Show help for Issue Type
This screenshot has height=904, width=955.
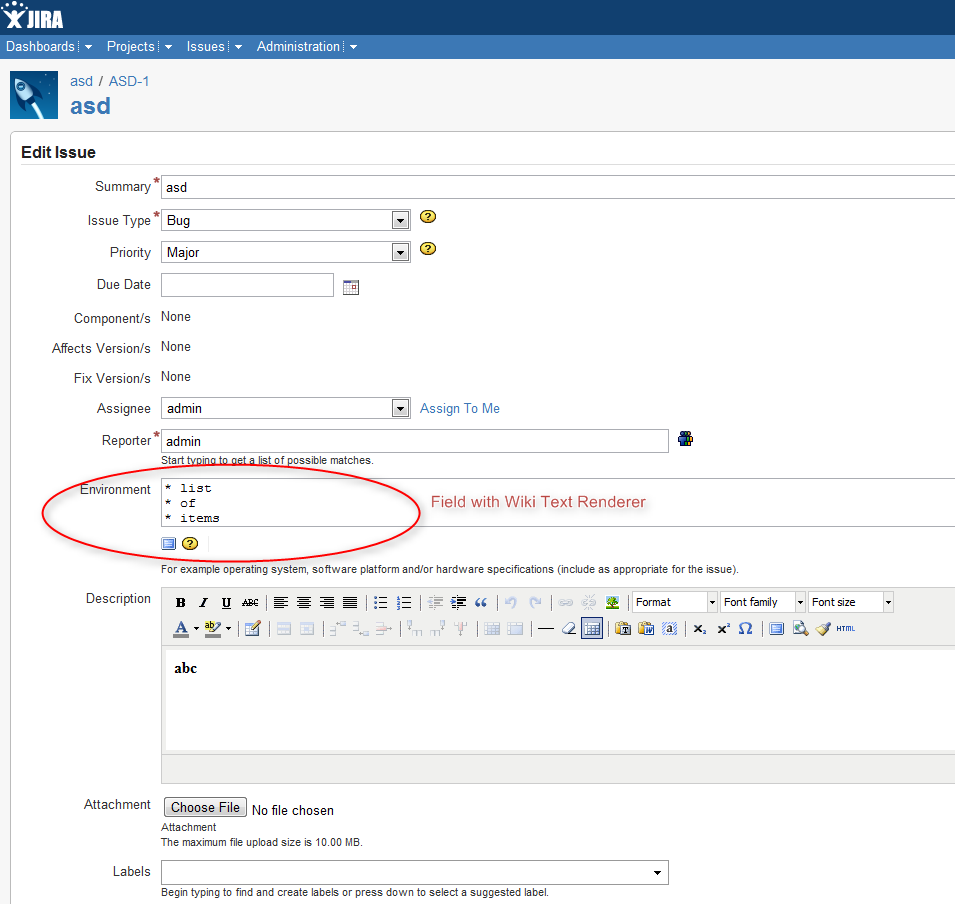pos(428,217)
